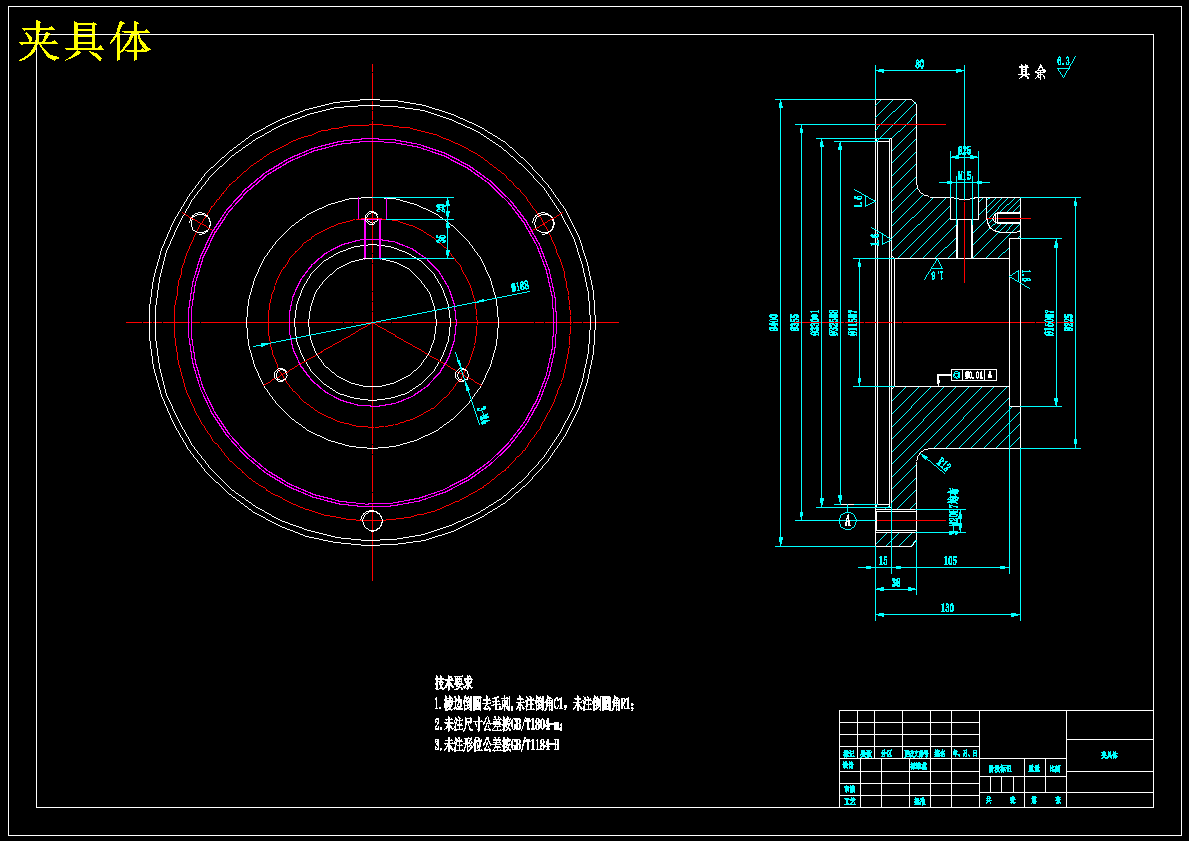Click the φ160H7 bore dimension

click(1050, 322)
